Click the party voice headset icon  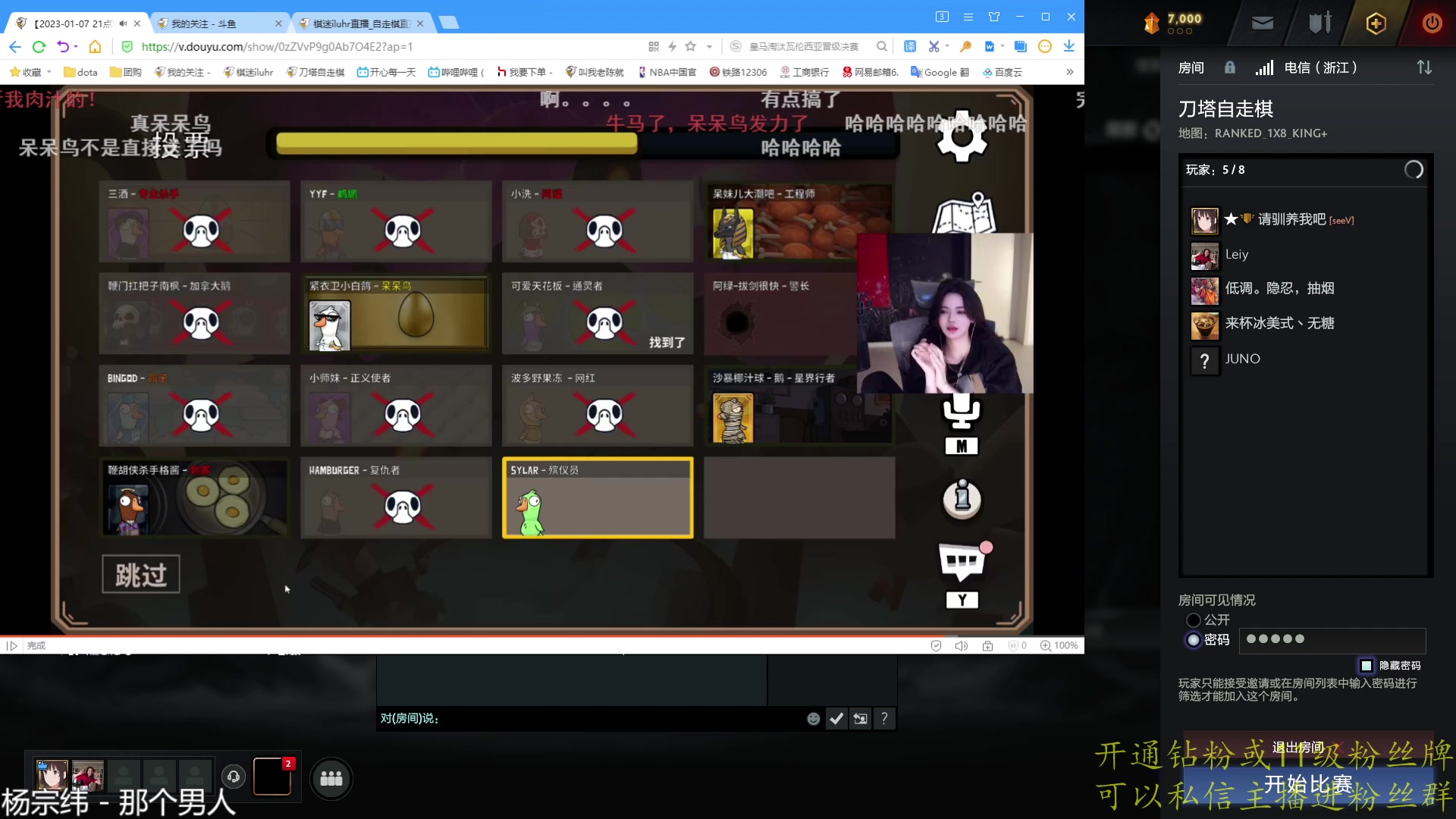pyautogui.click(x=234, y=777)
